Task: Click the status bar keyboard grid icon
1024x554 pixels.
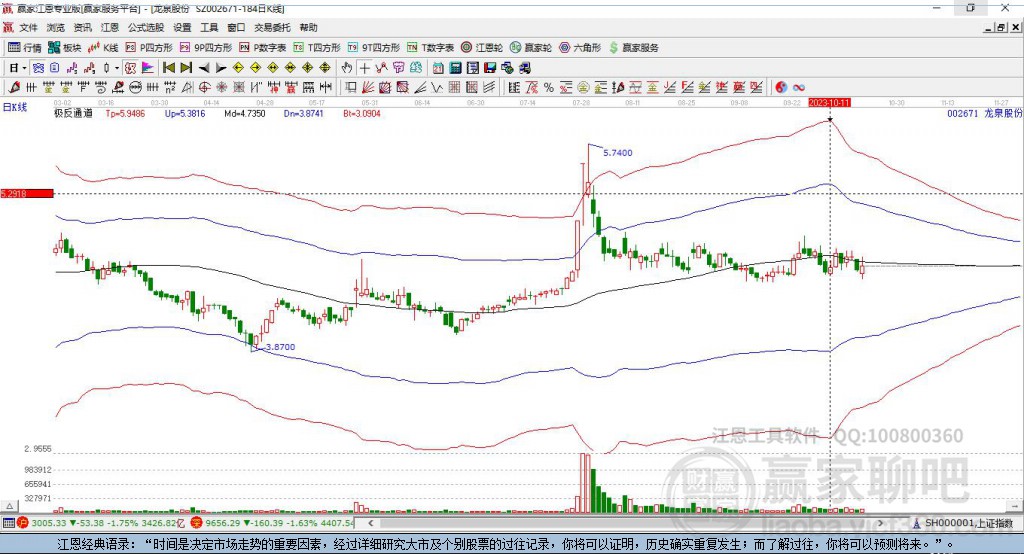Action: point(8,523)
